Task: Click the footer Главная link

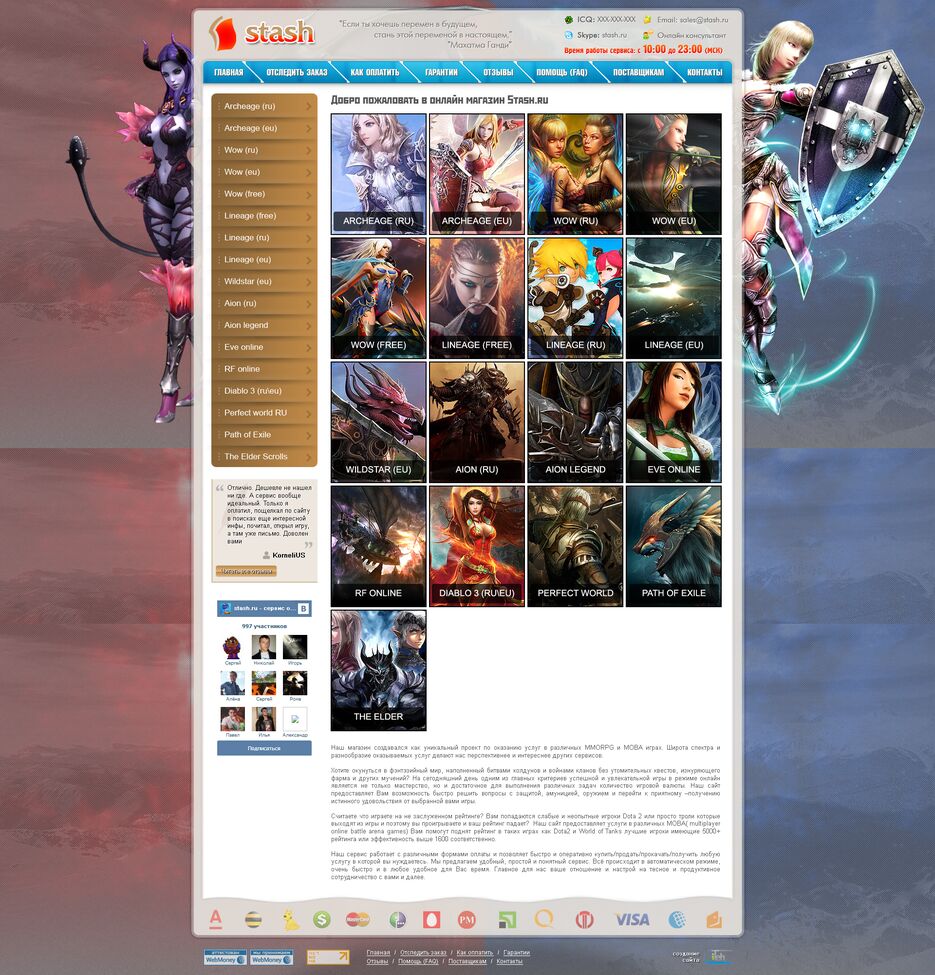Action: (x=378, y=953)
